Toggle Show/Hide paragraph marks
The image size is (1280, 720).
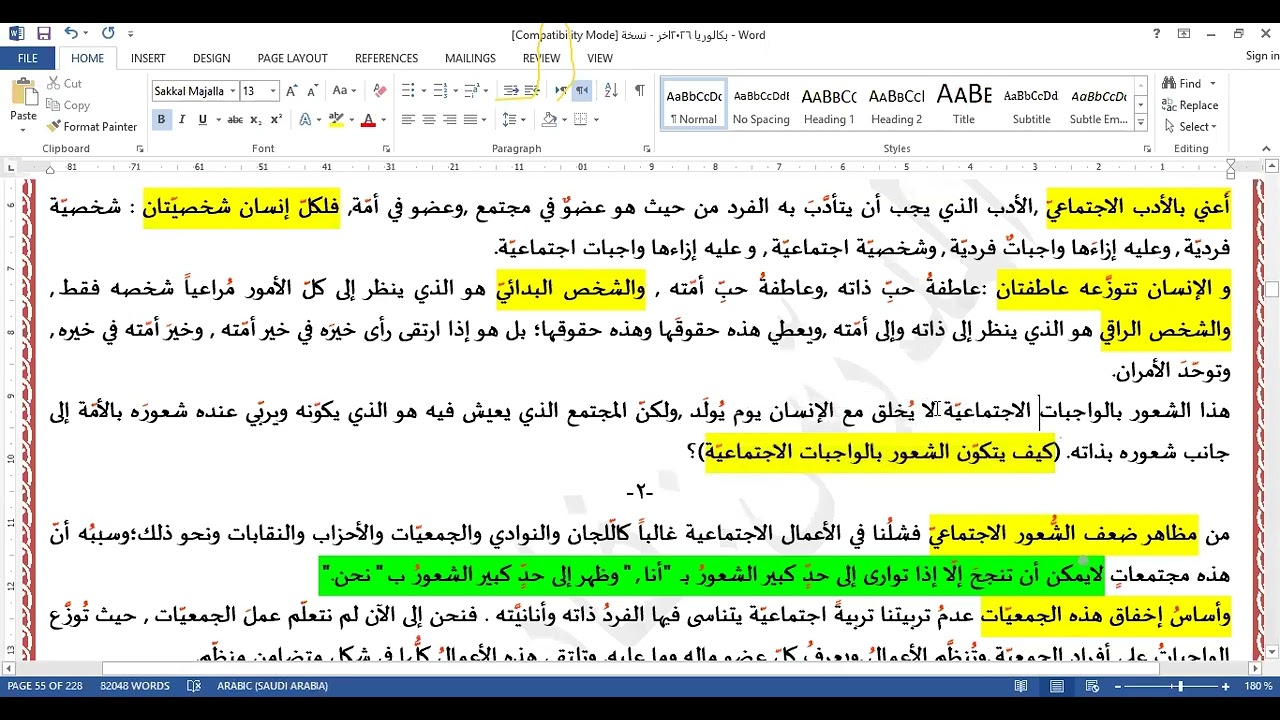pyautogui.click(x=640, y=91)
